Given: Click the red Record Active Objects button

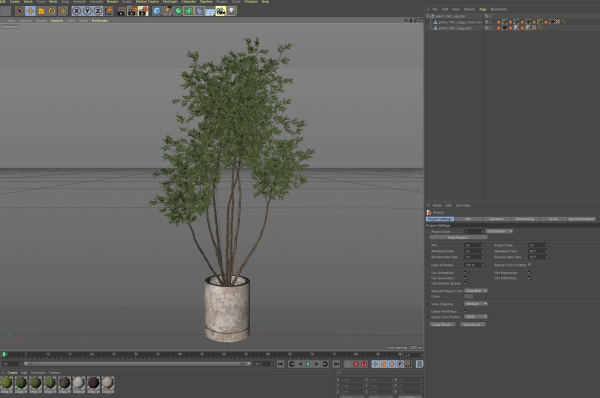Looking at the screenshot, I should [x=355, y=364].
